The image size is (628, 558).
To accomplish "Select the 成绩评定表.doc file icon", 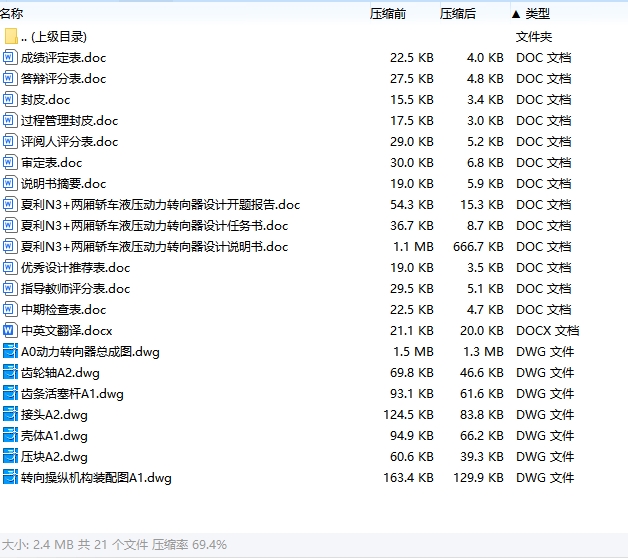I will [10, 57].
